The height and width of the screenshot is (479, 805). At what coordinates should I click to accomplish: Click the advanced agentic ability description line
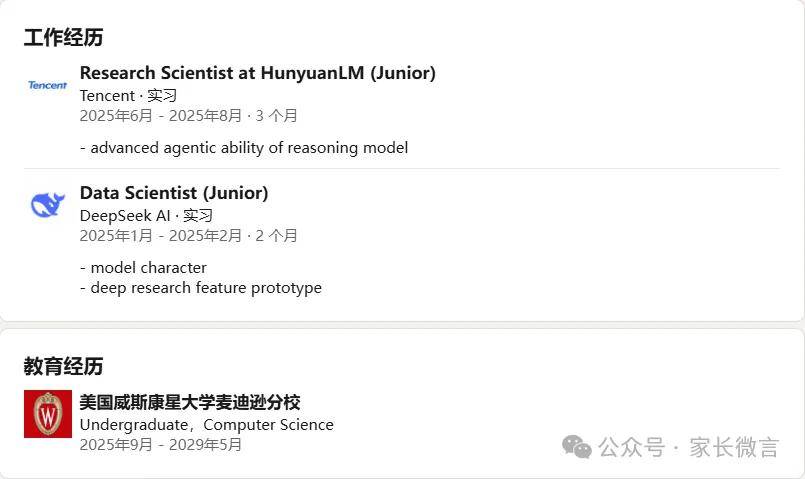244,148
